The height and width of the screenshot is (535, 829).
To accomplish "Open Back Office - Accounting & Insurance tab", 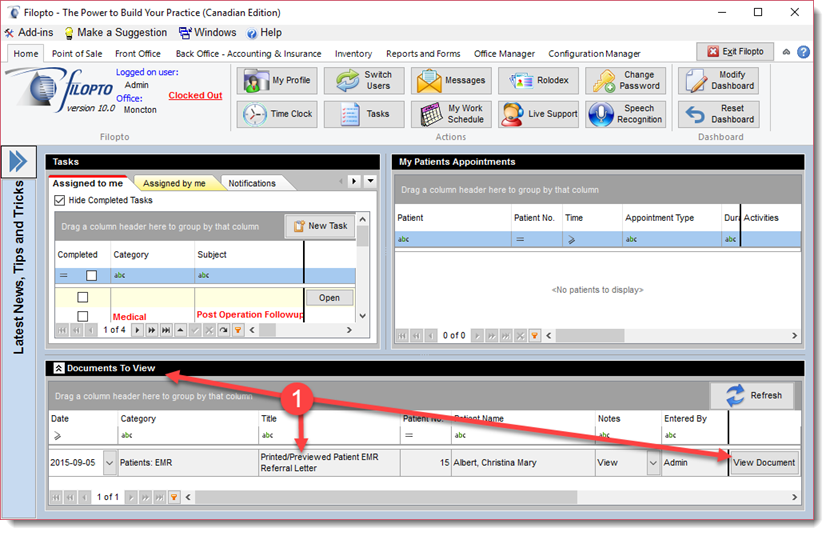I will (x=248, y=53).
